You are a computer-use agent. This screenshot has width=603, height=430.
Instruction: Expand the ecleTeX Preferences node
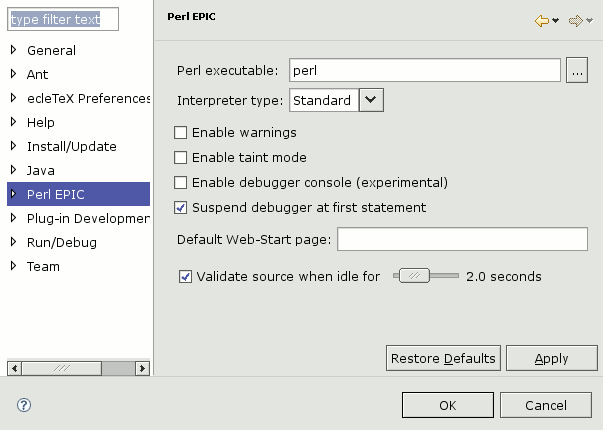coord(13,98)
